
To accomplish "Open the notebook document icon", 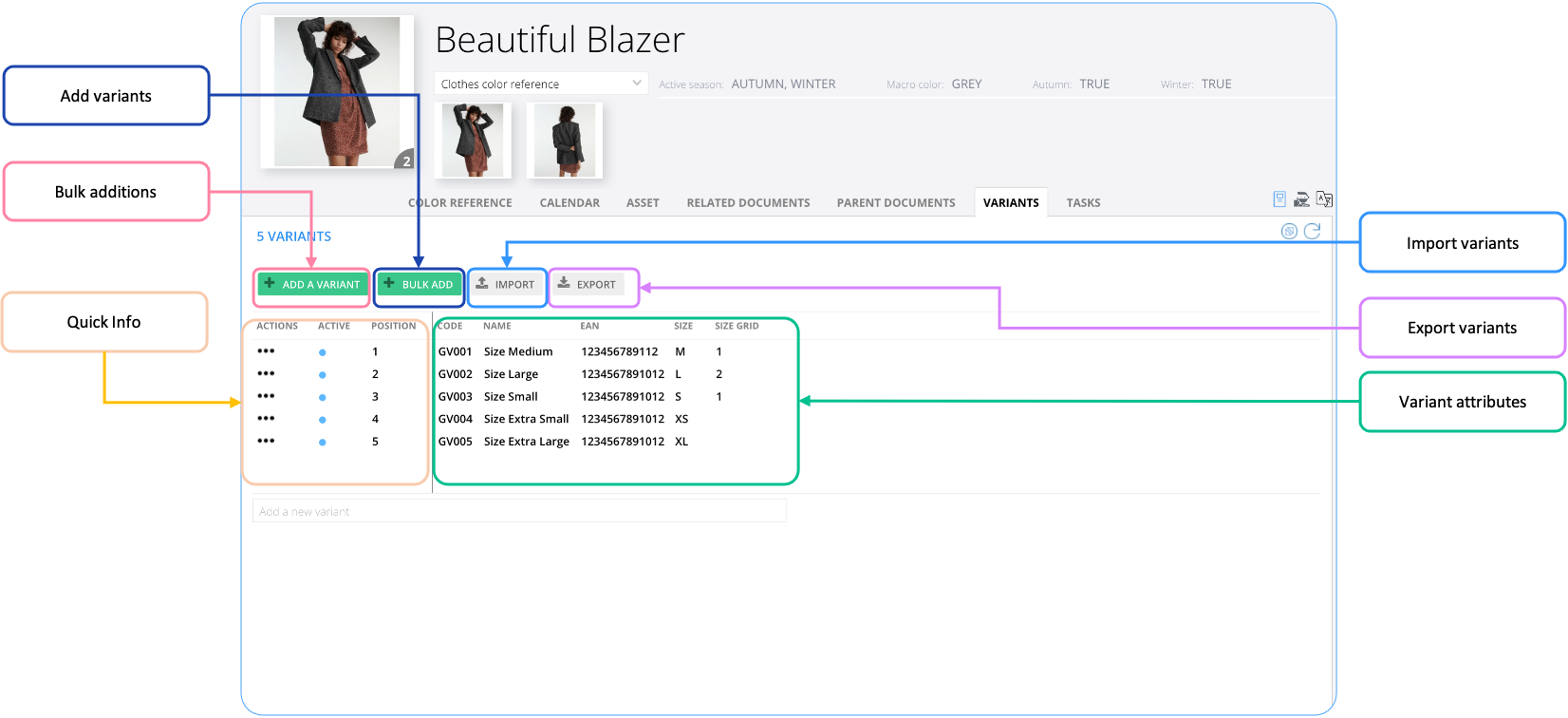I will pos(1279,199).
